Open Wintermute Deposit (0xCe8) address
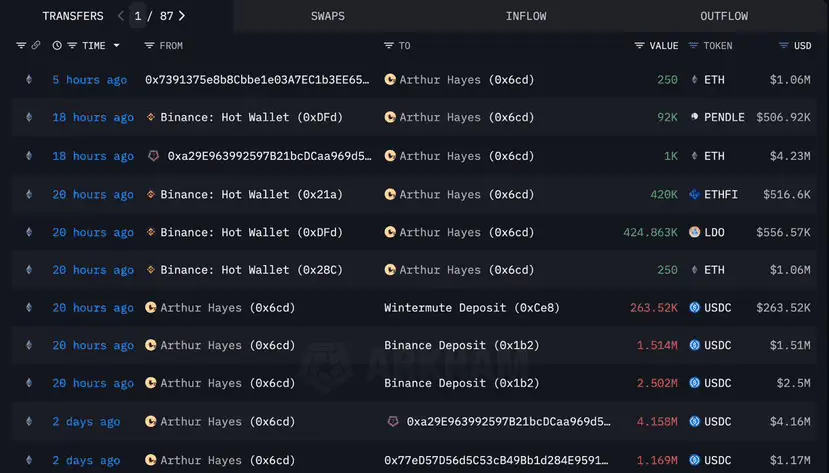The width and height of the screenshot is (829, 473). (x=472, y=308)
